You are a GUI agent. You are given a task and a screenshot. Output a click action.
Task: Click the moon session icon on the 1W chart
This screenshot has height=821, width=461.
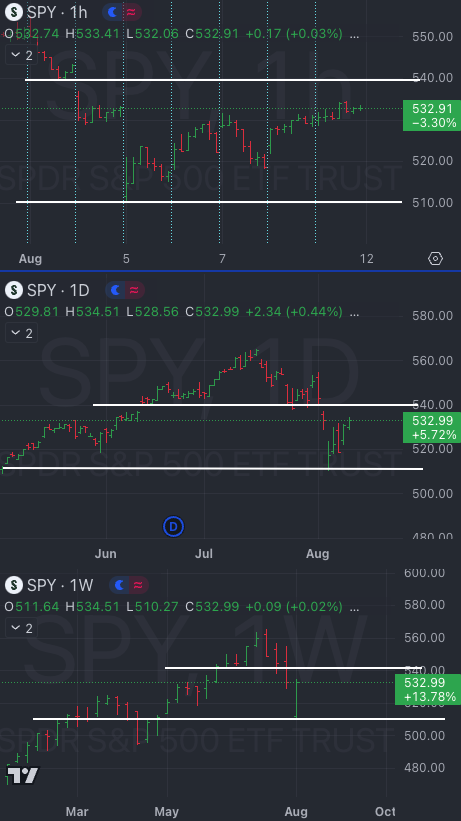(119, 584)
